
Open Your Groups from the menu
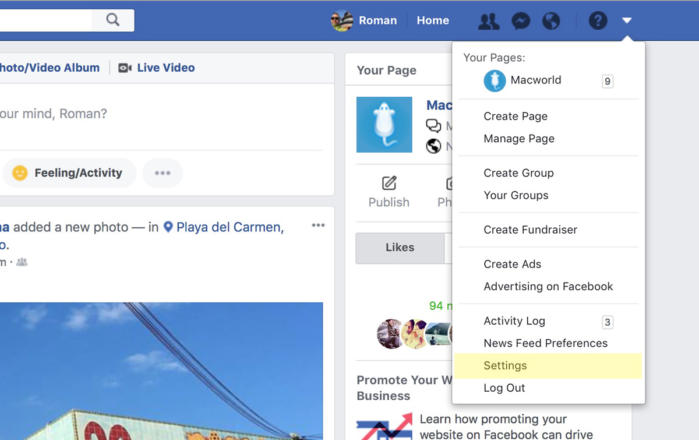516,195
